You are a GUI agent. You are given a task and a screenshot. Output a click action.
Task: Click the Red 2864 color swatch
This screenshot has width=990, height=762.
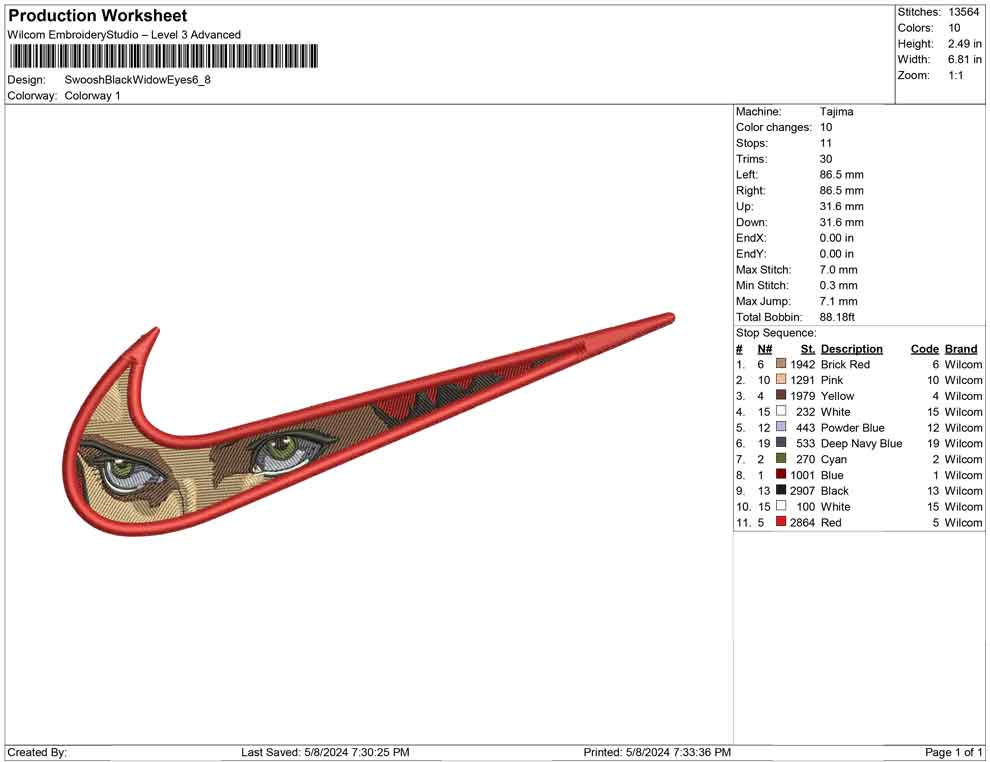[x=781, y=521]
